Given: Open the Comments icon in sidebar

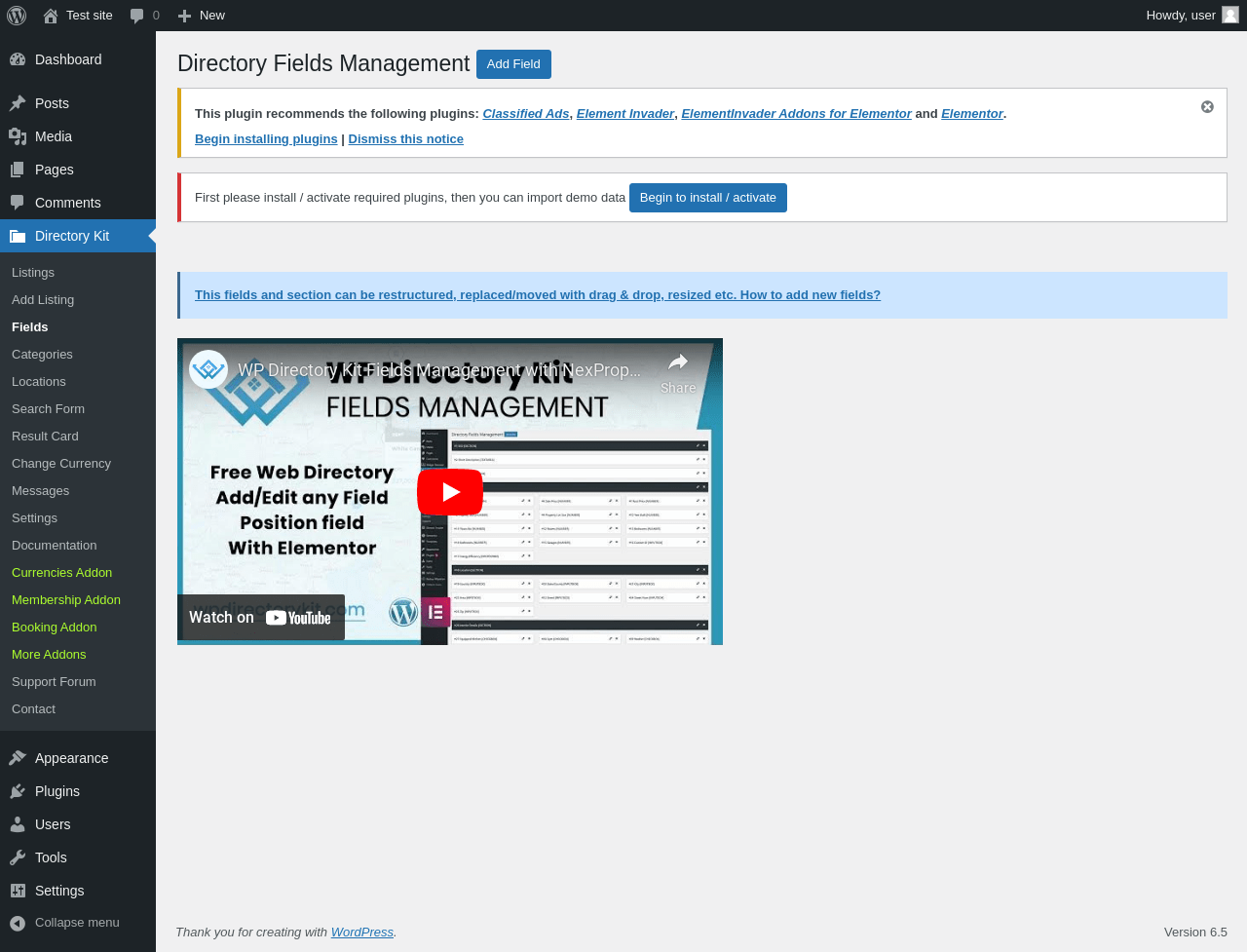Looking at the screenshot, I should click(18, 203).
